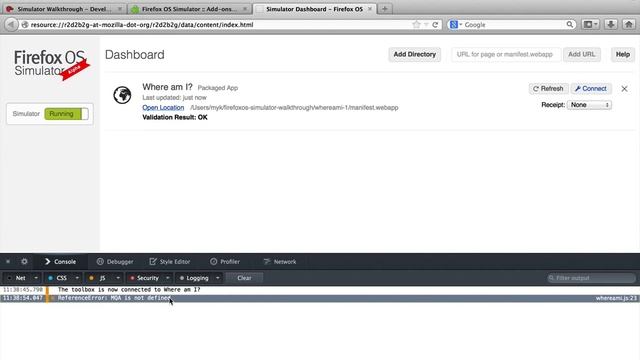Screen dimensions: 640x360
Task: Toggle the CSS filter button
Action: (58, 278)
